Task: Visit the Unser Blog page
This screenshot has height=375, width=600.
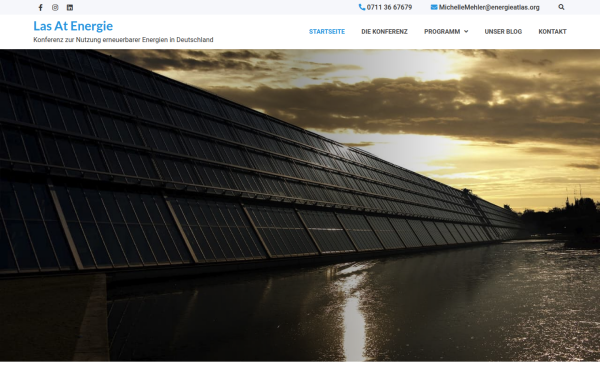Action: 503,32
